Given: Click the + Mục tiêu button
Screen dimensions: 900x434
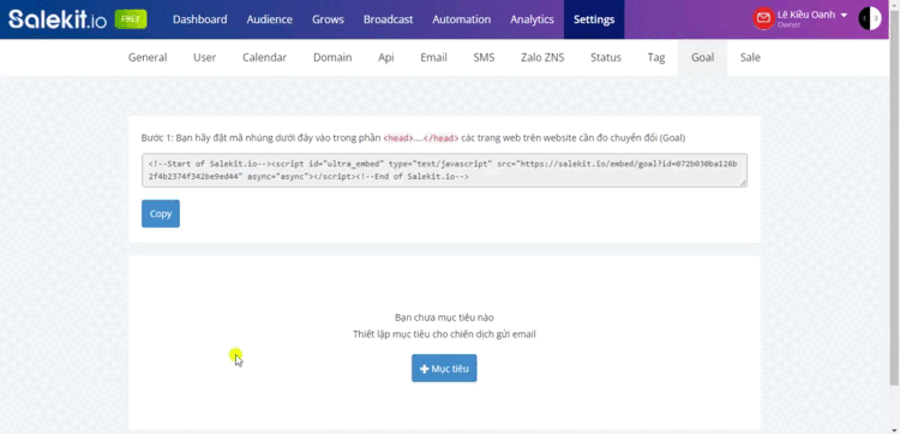Looking at the screenshot, I should point(444,368).
